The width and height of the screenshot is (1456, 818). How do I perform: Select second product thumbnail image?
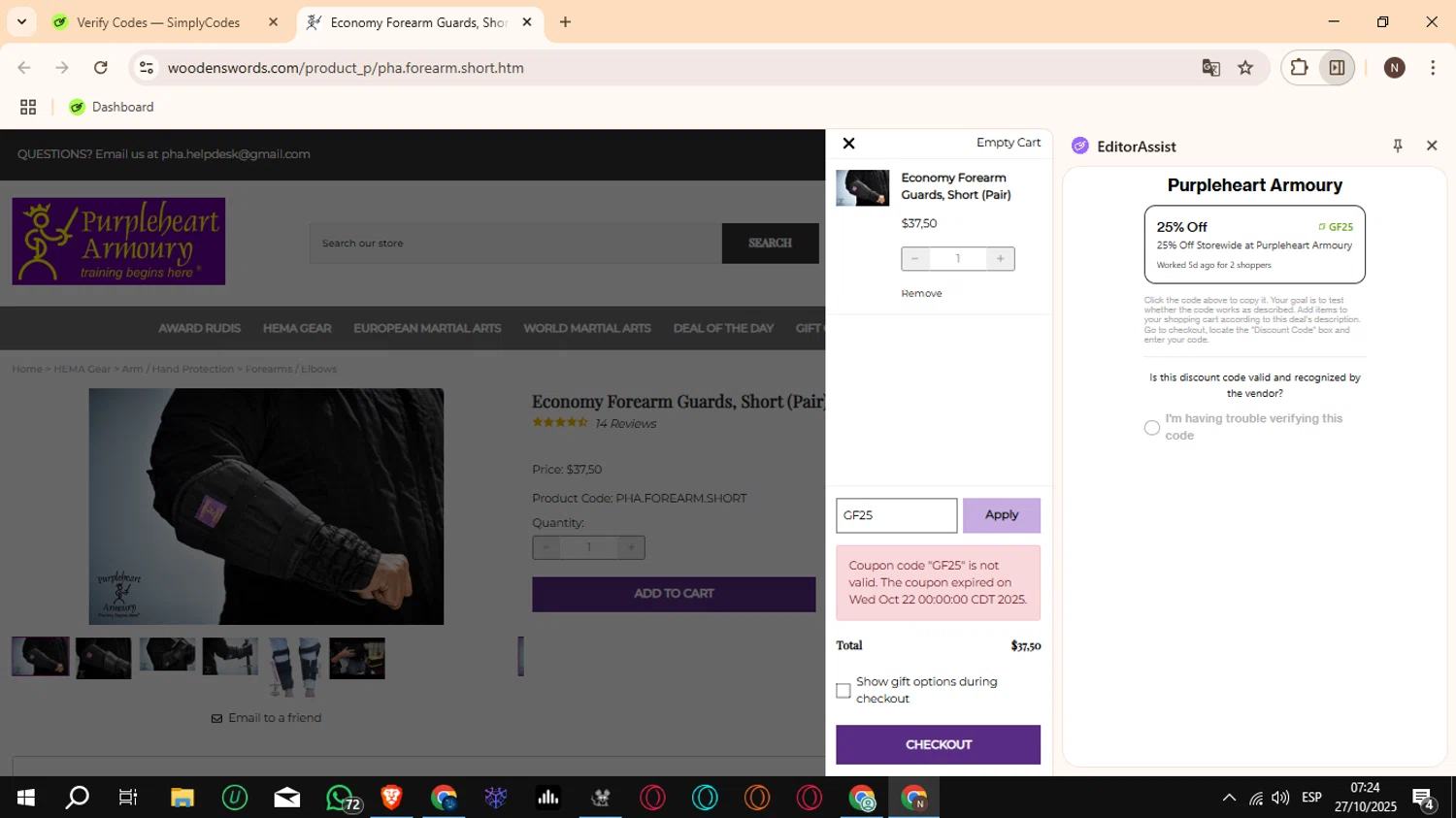pos(103,658)
